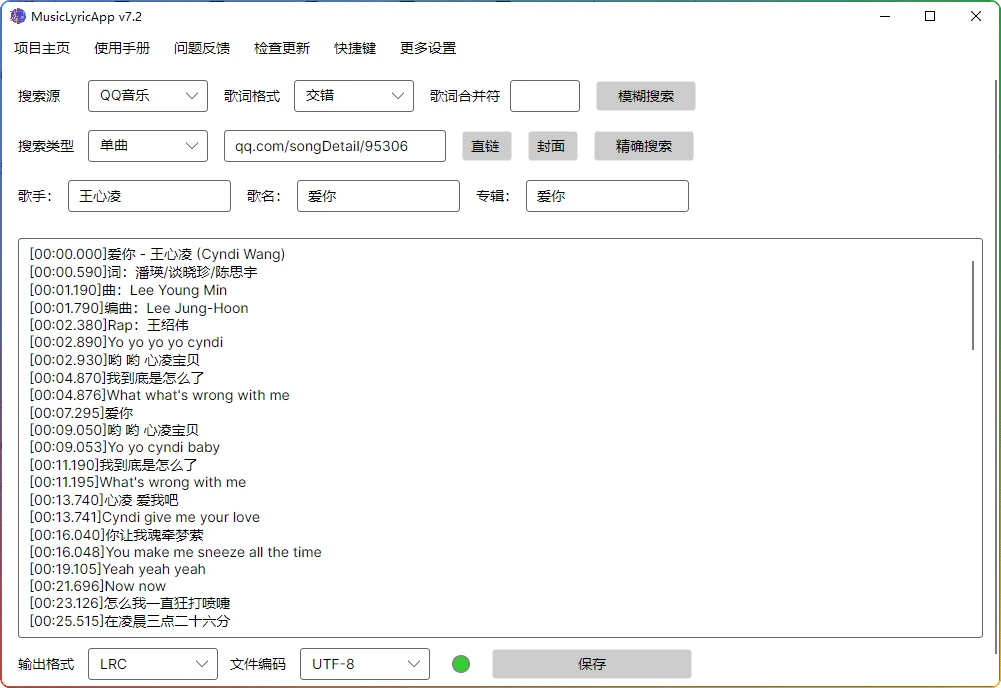Screen dimensions: 1001x688
Task: Click the 专辑 field containing 爱你
Action: (607, 196)
